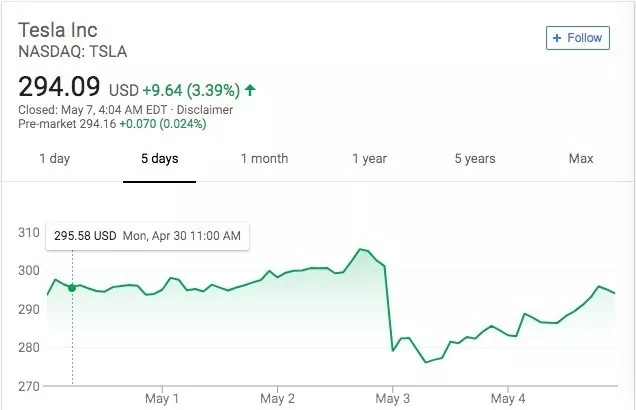This screenshot has height=410, width=636.
Task: Click the May 4 date axis label
Action: [508, 398]
